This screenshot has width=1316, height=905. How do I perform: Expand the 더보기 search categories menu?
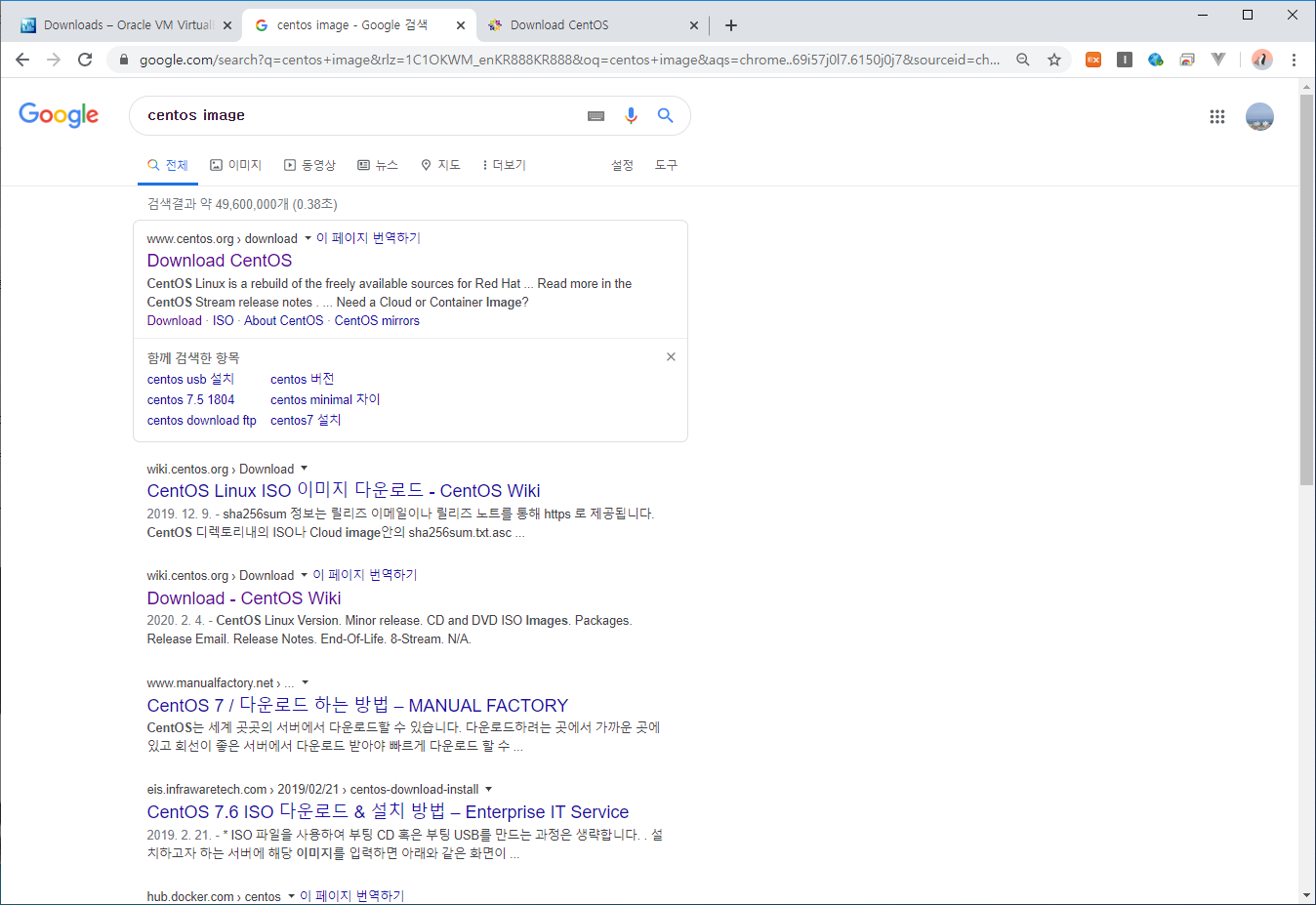(x=505, y=165)
